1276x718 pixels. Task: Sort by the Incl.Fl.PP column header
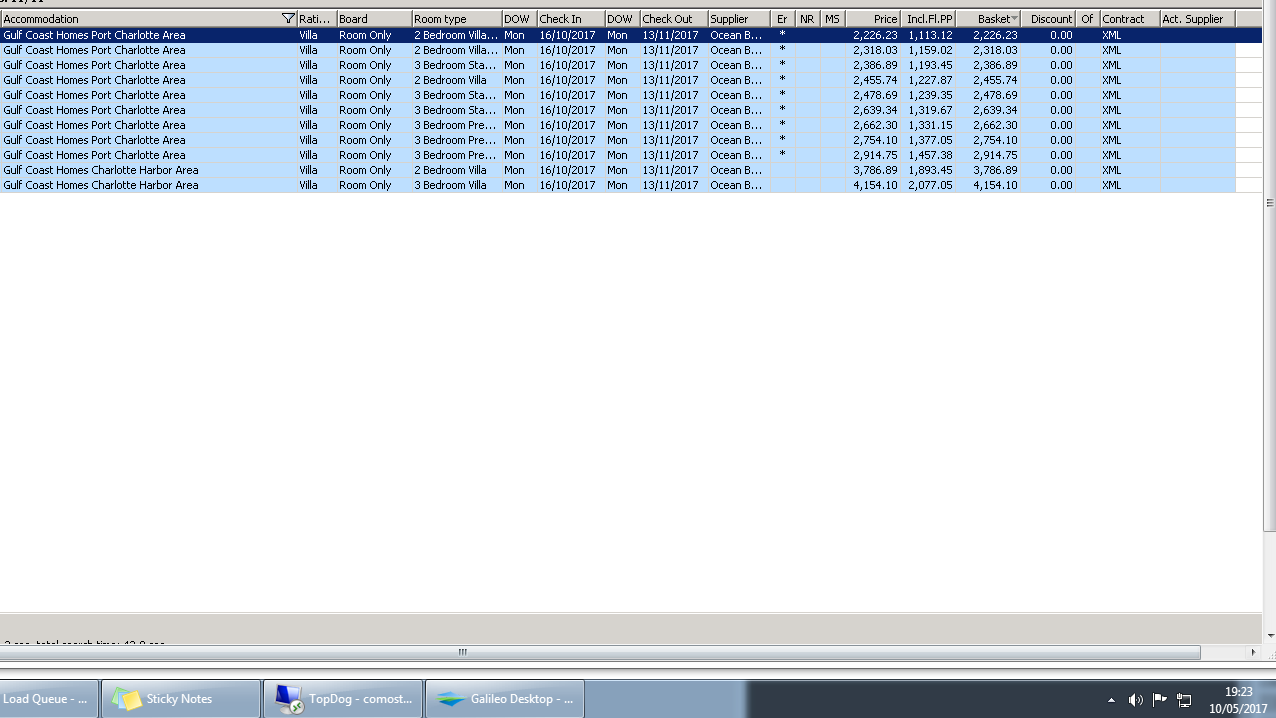[x=928, y=19]
